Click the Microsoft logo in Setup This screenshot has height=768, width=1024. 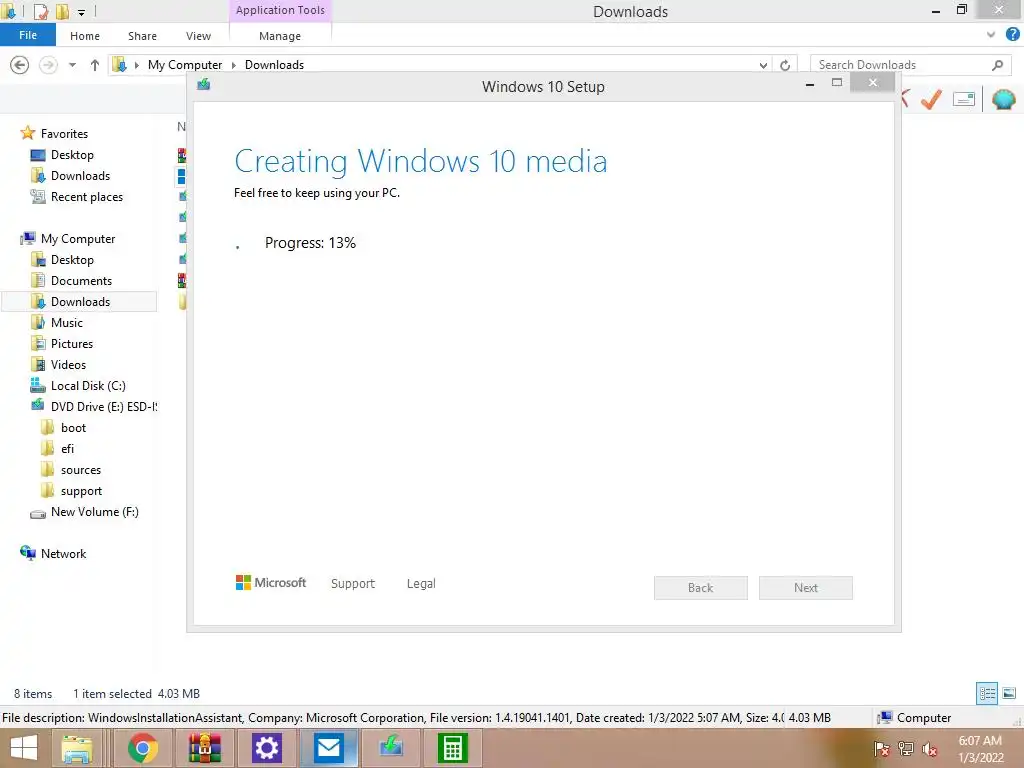click(270, 583)
